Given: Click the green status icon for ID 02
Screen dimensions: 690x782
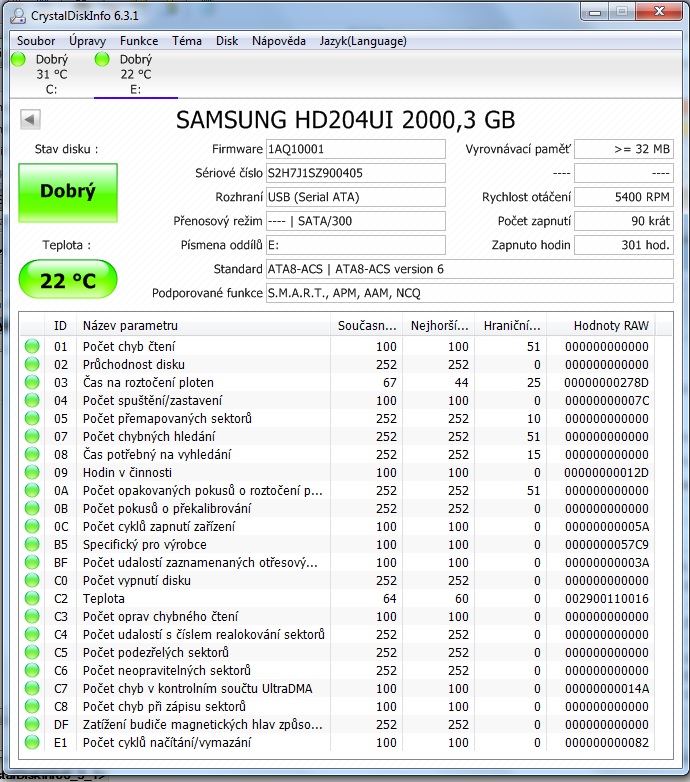Looking at the screenshot, I should [x=32, y=364].
